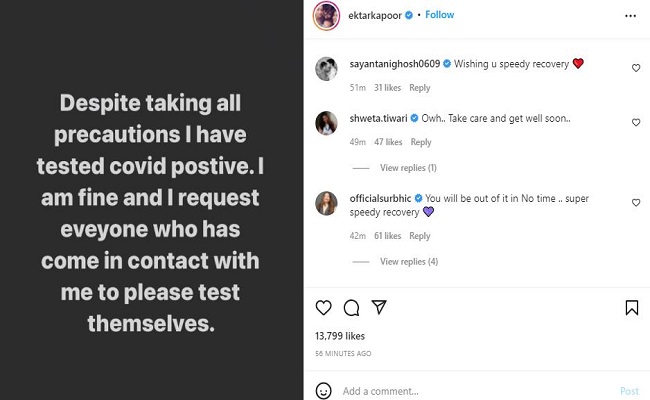The width and height of the screenshot is (650, 400).
Task: Expand View replies (1) under shweta.tiwari
Action: [x=408, y=168]
